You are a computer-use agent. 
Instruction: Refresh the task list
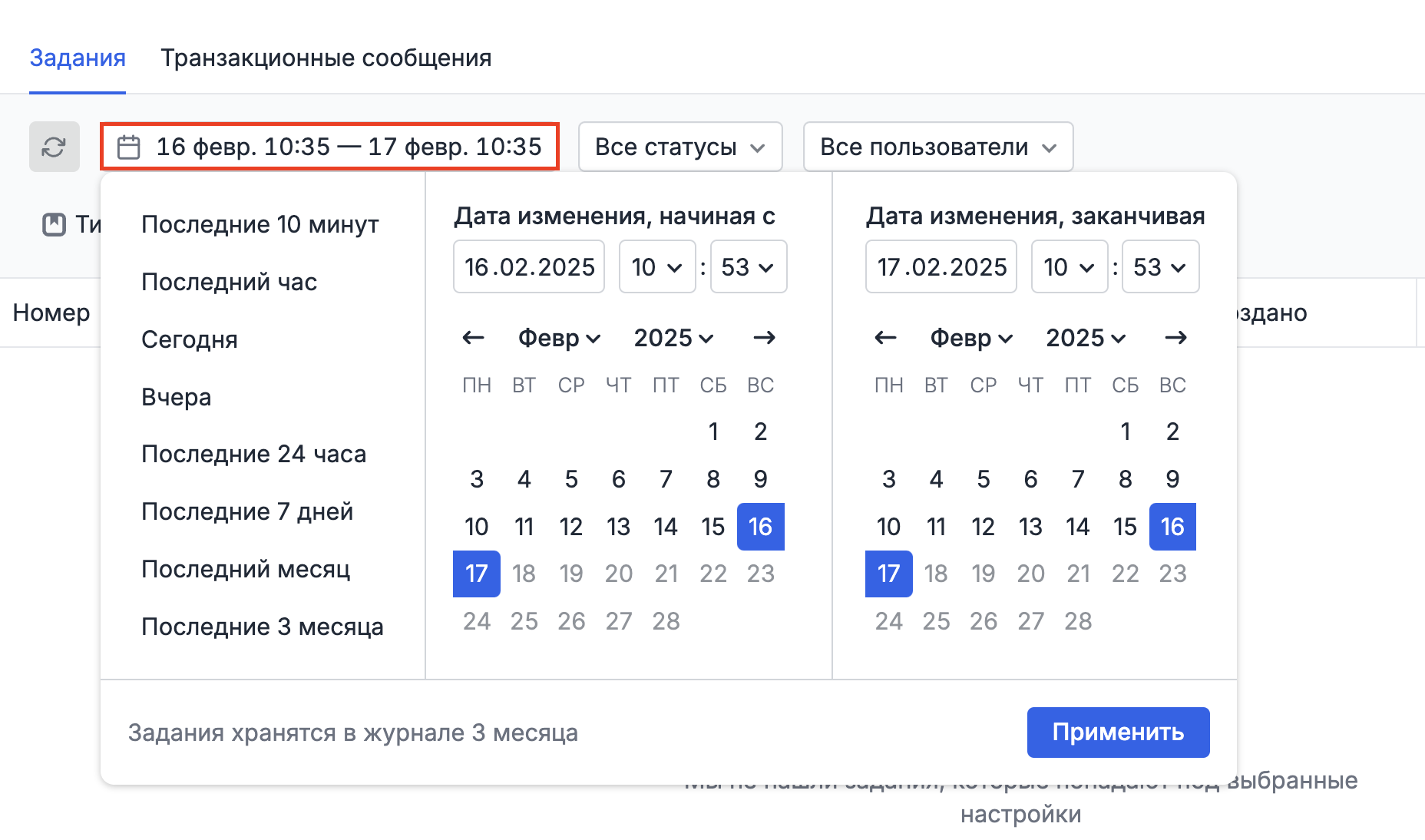click(x=54, y=147)
